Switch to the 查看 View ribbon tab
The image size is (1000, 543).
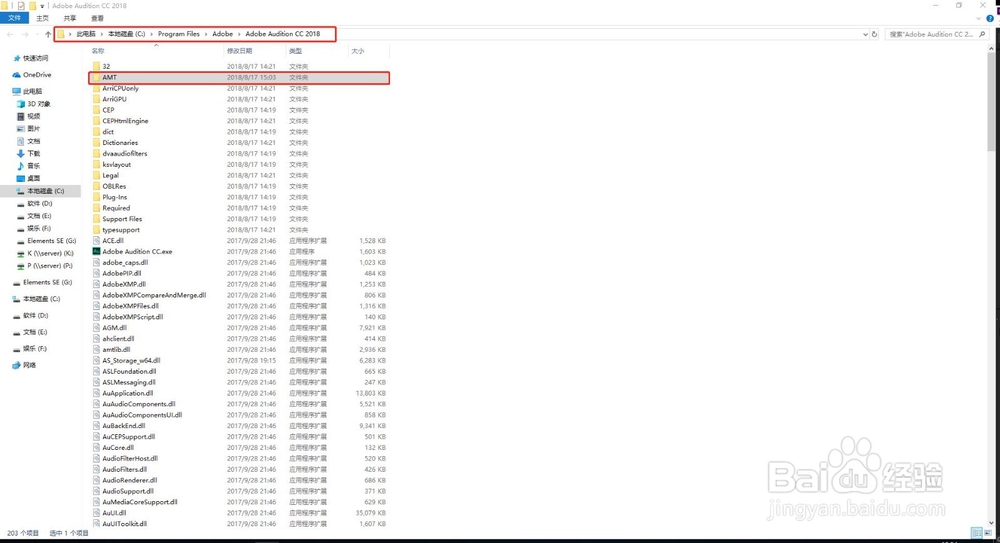(97, 19)
